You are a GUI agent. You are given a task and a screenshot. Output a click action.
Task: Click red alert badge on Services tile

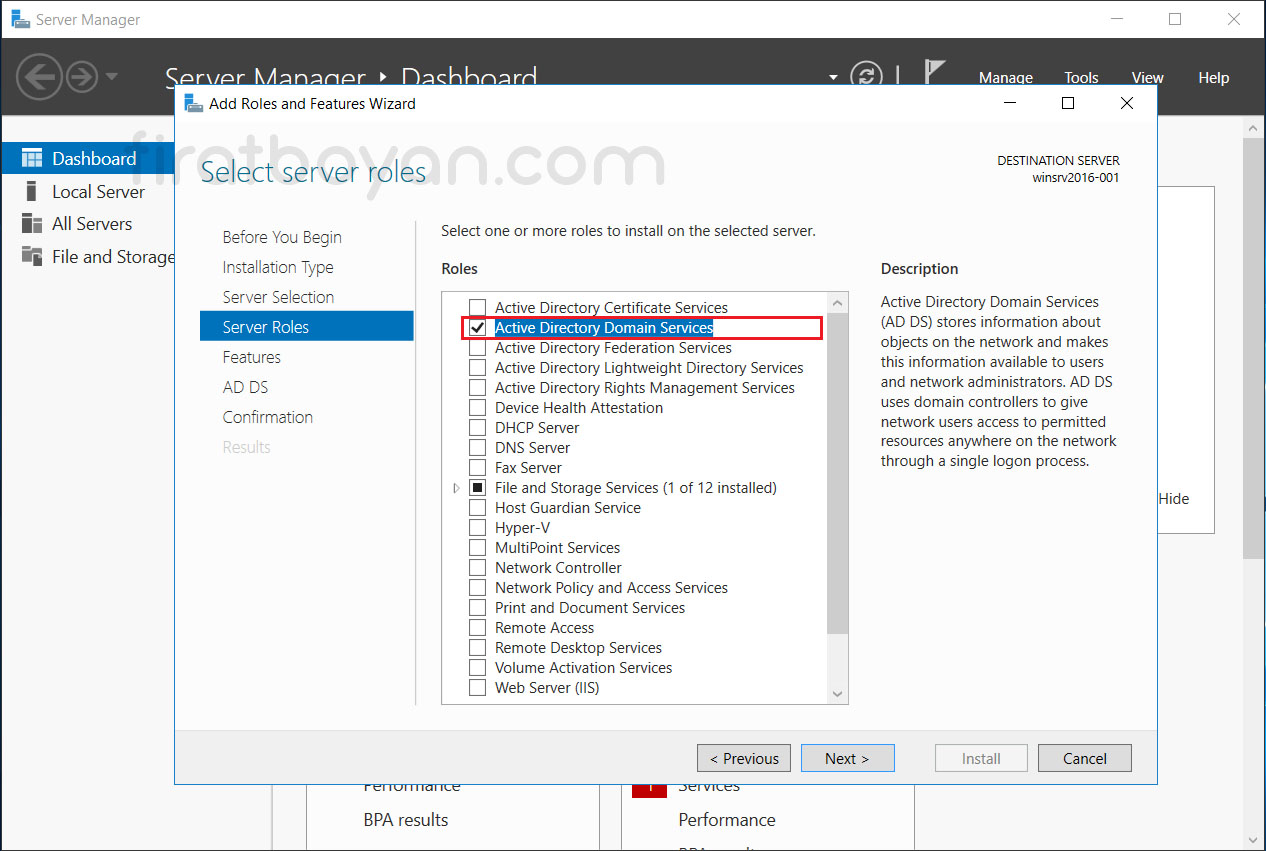click(648, 790)
